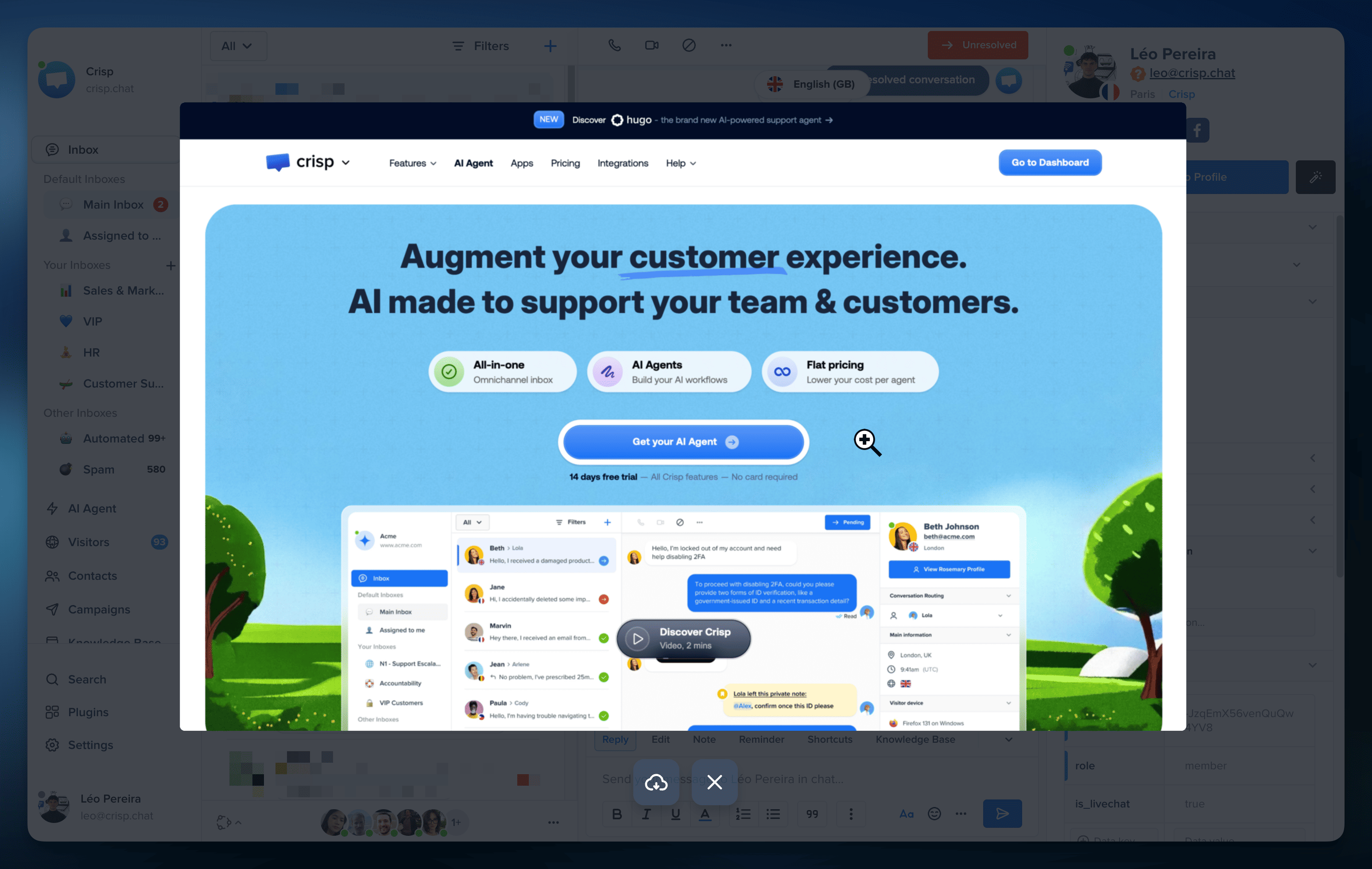The width and height of the screenshot is (1372, 869).
Task: Download the previewed image with cloud icon
Action: [x=656, y=782]
